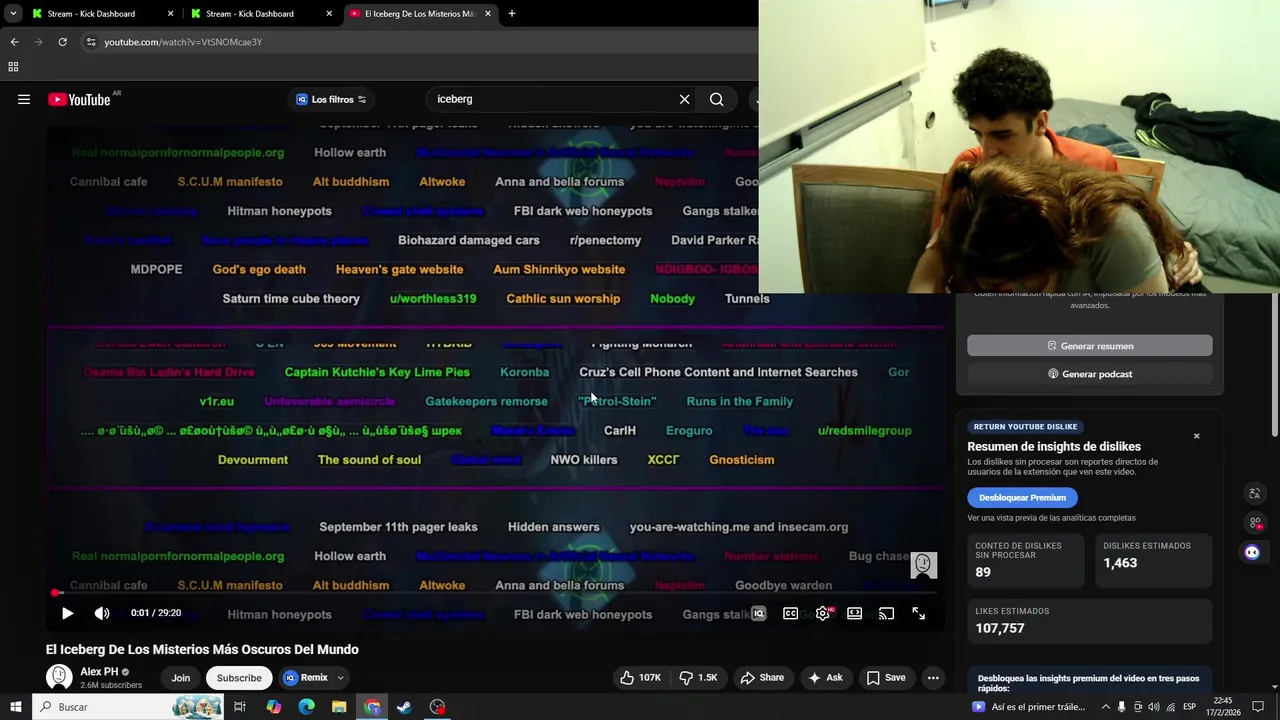Toggle subtitles with the CC button
This screenshot has height=720, width=1280.
790,613
